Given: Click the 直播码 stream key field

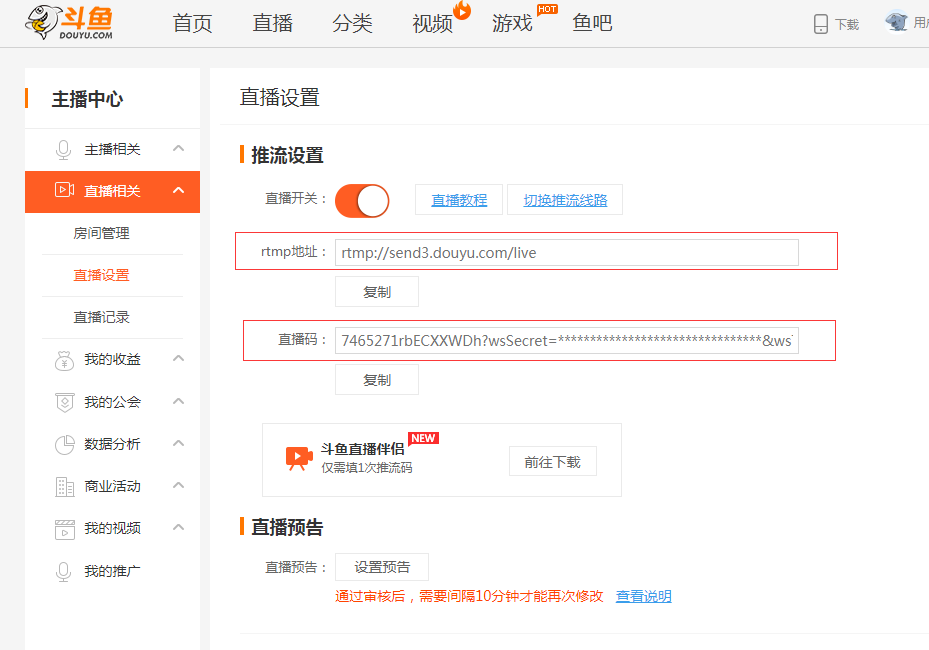Looking at the screenshot, I should [x=566, y=341].
